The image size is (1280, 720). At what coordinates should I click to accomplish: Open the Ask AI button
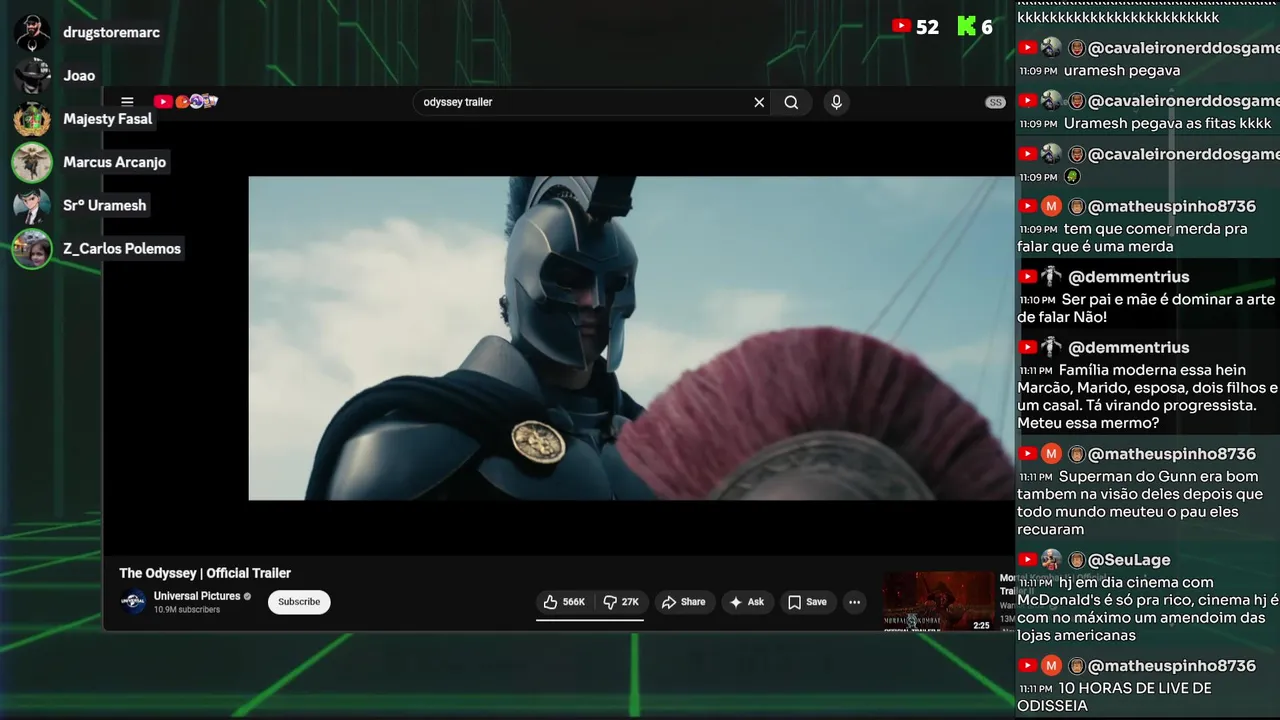coord(747,602)
